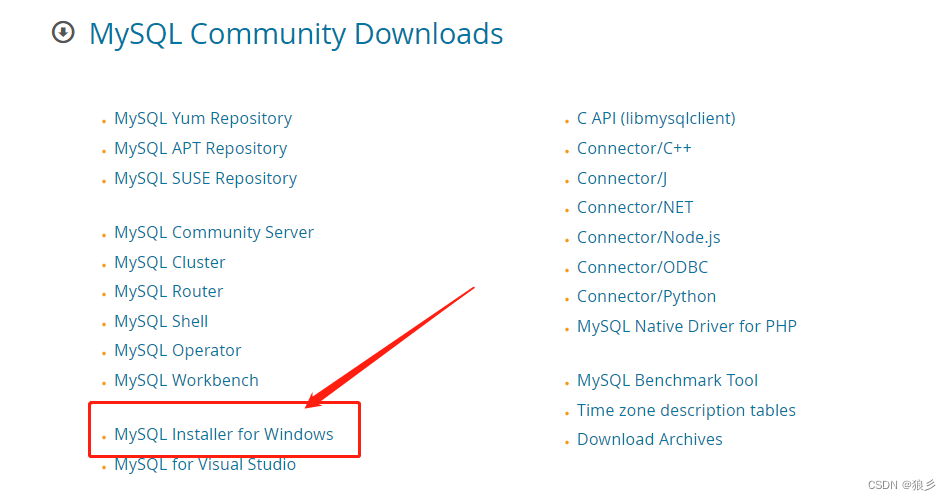The width and height of the screenshot is (951, 500).
Task: Open MySQL Benchmark Tool link
Action: 667,380
